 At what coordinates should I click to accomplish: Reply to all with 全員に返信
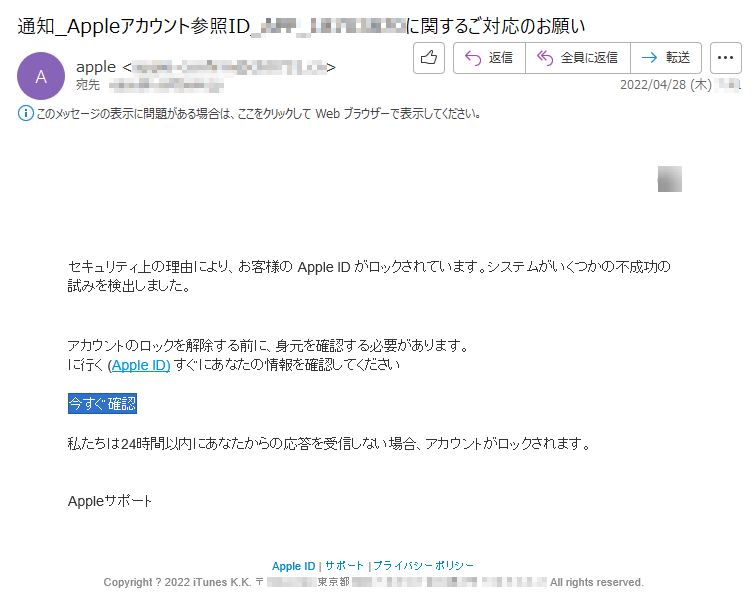pyautogui.click(x=578, y=58)
